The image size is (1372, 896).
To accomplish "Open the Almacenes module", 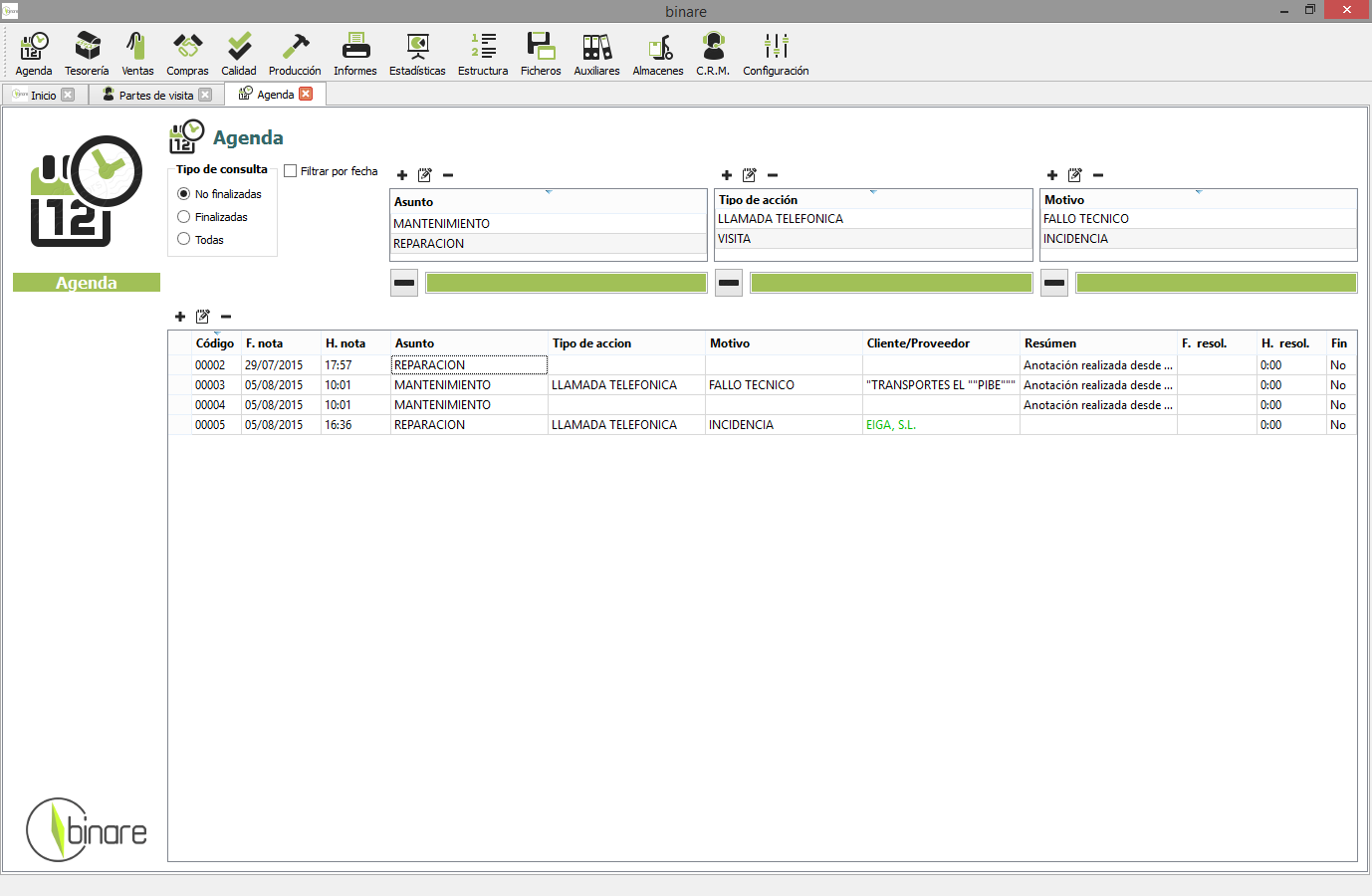I will tap(658, 54).
